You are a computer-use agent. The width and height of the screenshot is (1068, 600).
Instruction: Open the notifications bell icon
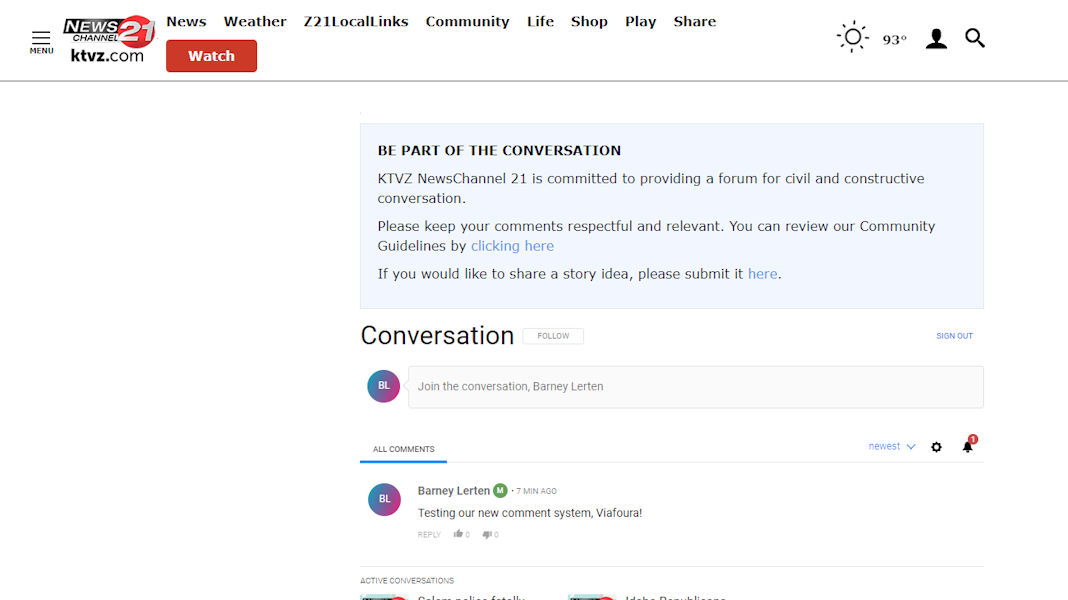pyautogui.click(x=967, y=447)
